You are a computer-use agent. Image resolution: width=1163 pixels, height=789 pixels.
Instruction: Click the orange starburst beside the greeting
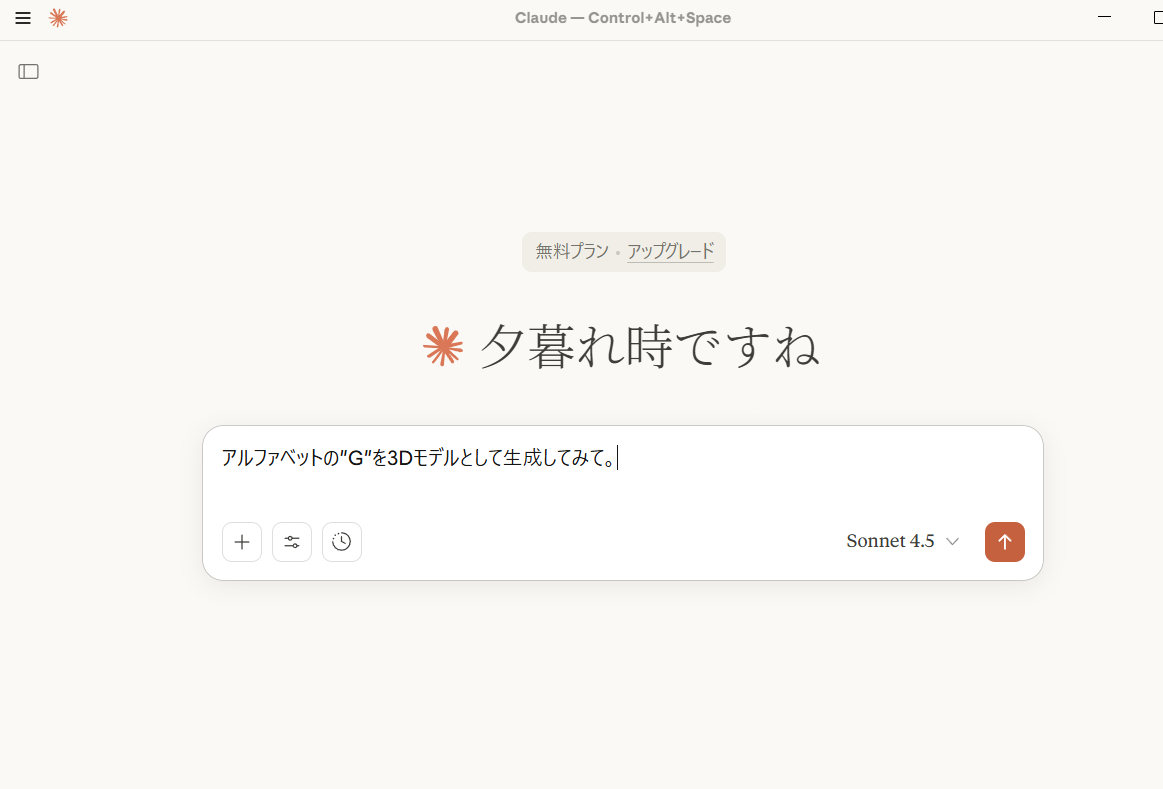point(444,346)
